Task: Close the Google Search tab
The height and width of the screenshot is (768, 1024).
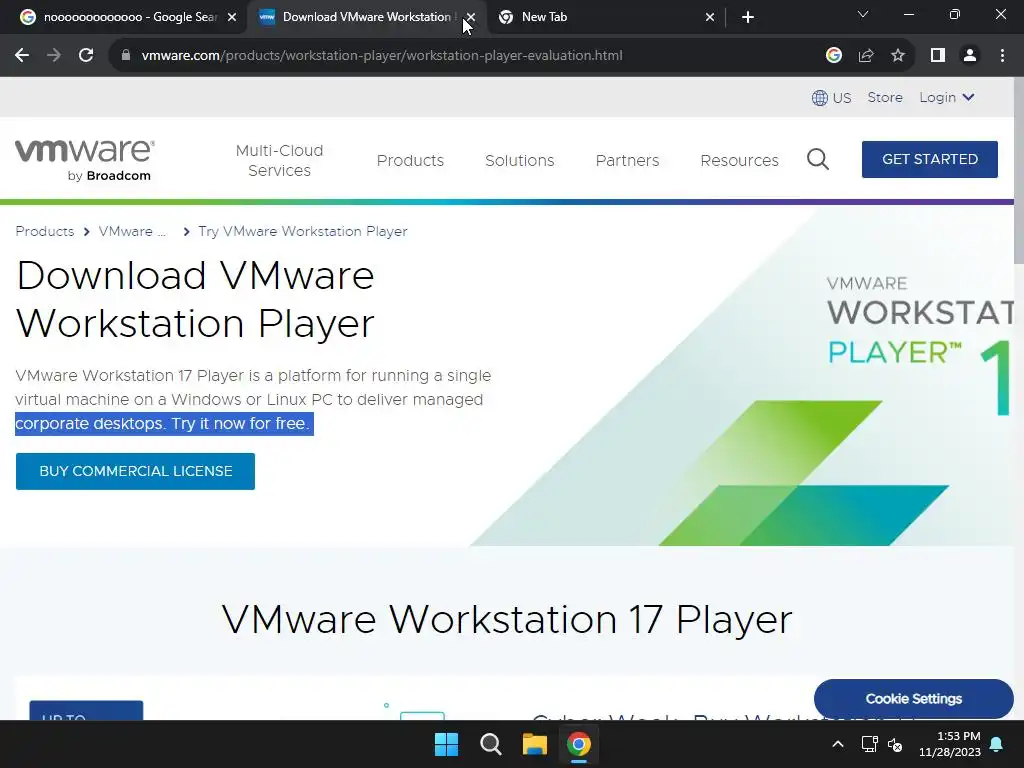Action: (232, 17)
